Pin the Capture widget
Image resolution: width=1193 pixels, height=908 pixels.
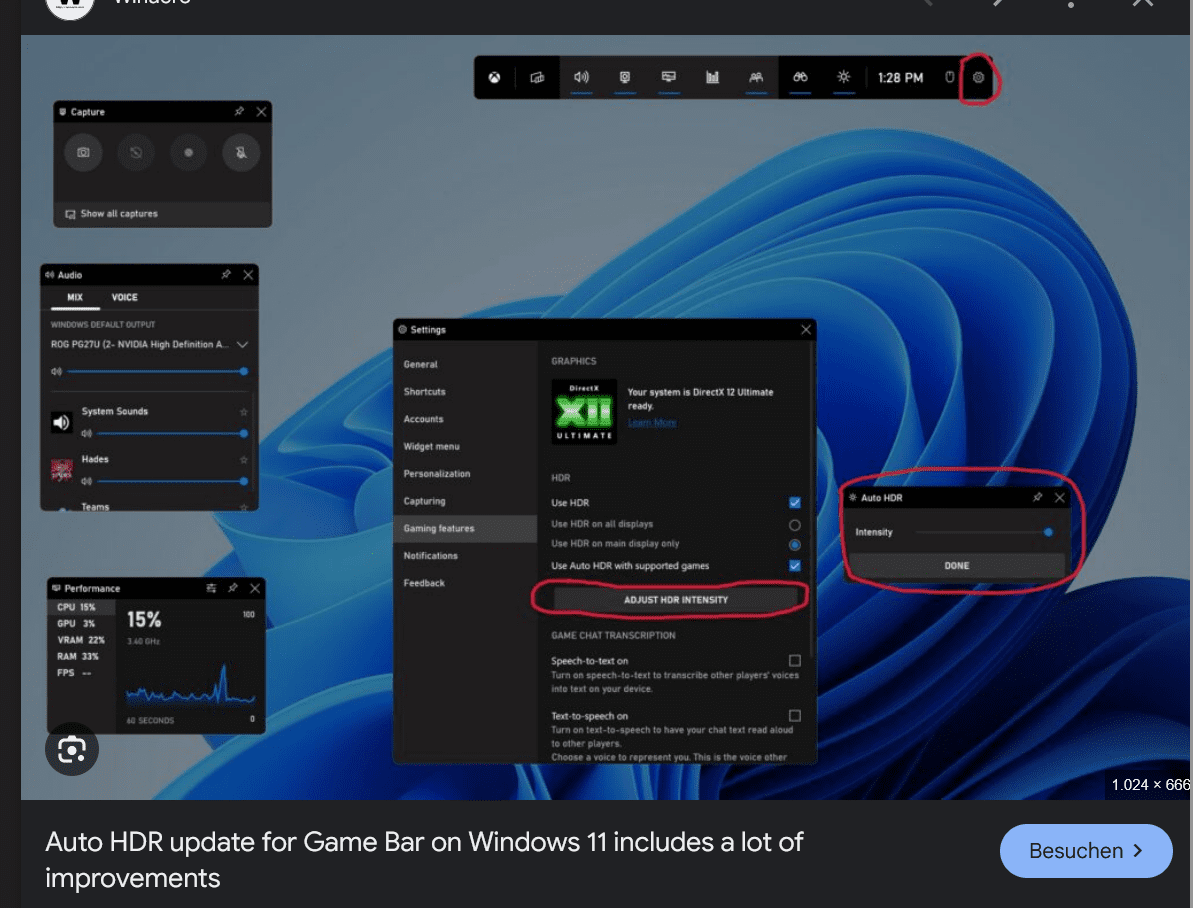pyautogui.click(x=239, y=112)
